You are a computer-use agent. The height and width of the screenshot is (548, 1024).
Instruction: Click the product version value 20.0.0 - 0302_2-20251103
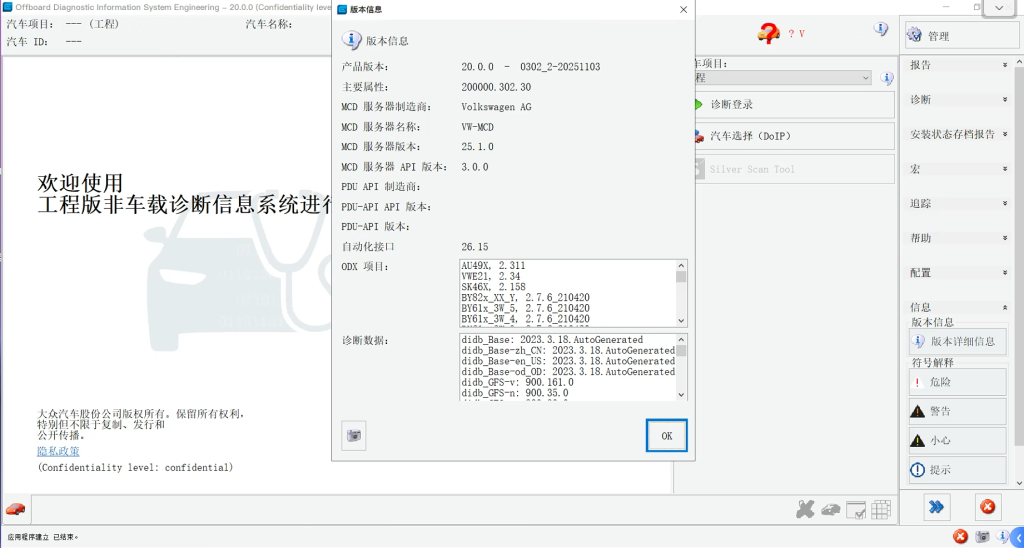coord(530,67)
